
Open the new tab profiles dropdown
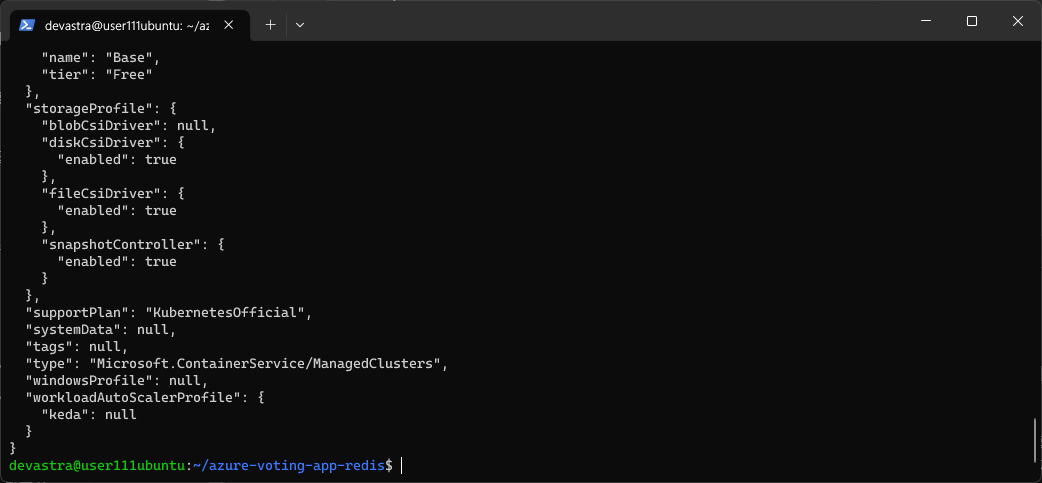pyautogui.click(x=300, y=25)
